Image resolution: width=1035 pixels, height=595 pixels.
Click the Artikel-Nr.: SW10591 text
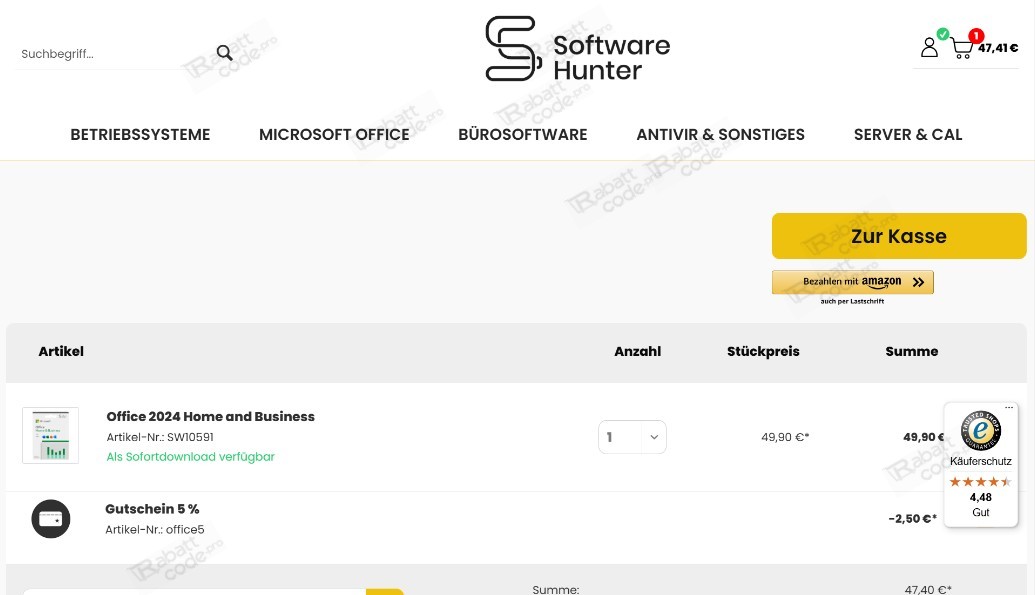[x=160, y=437]
